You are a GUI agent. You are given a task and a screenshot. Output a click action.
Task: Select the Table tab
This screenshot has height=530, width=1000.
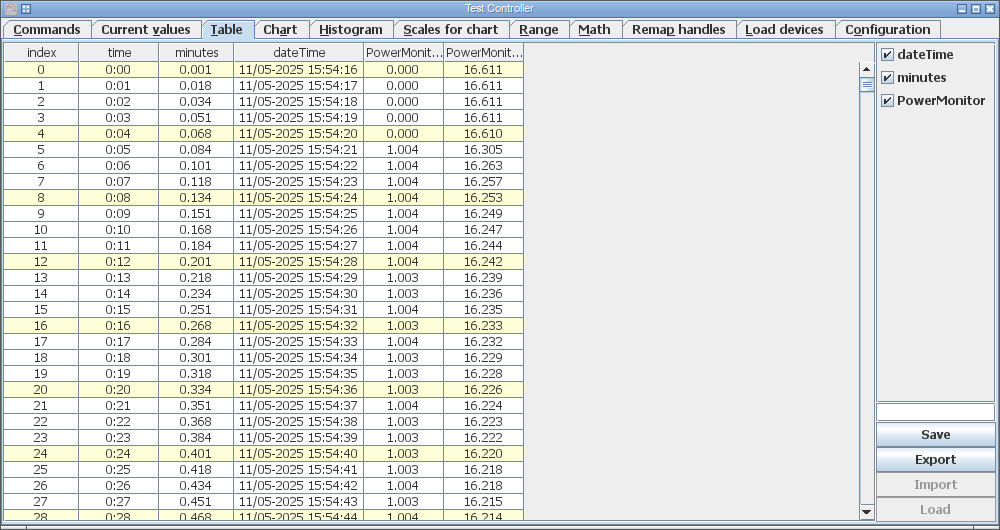click(227, 30)
